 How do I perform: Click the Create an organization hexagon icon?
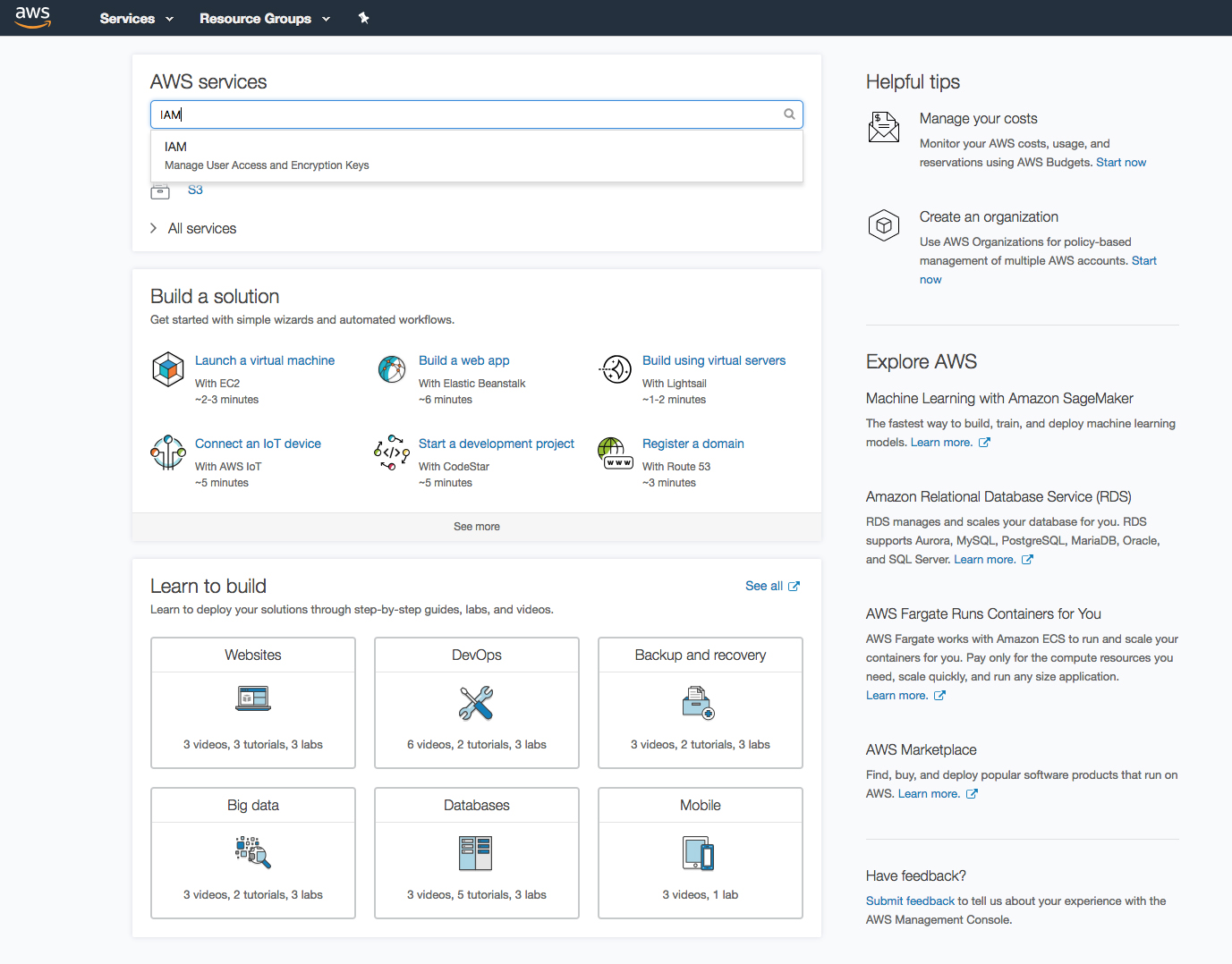click(x=883, y=225)
